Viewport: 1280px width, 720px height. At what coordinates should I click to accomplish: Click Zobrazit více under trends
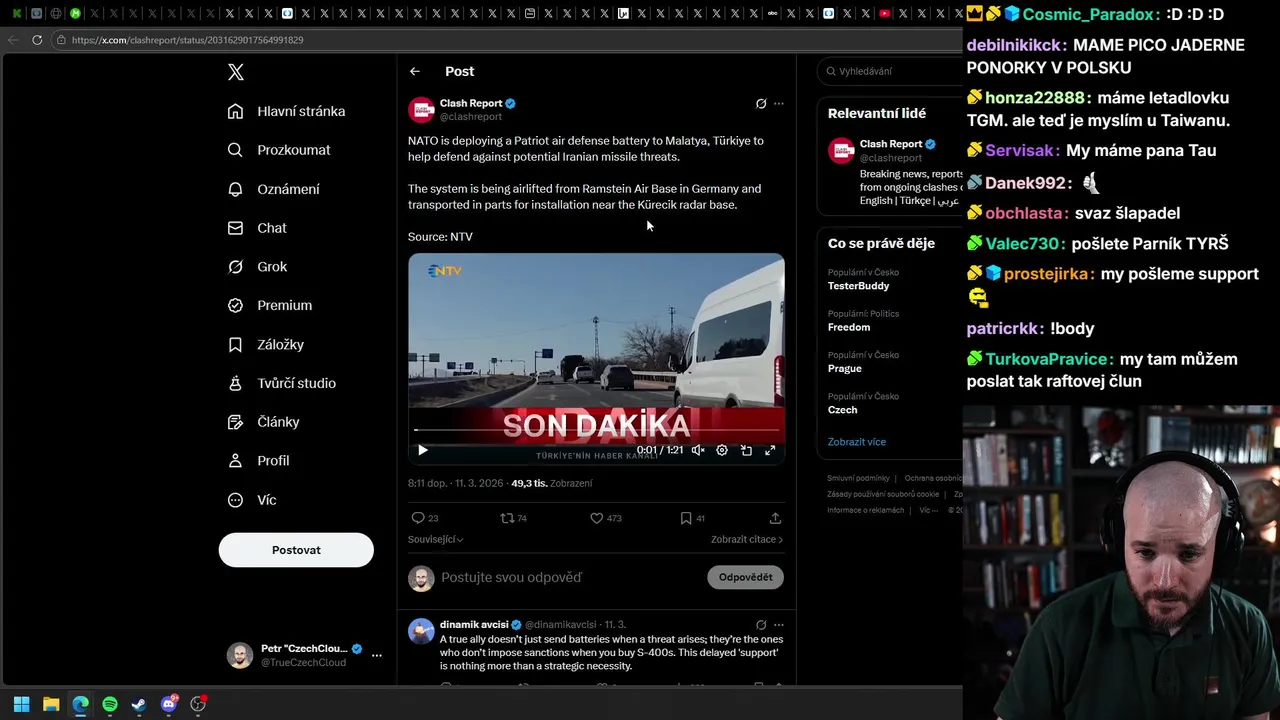pyautogui.click(x=857, y=442)
